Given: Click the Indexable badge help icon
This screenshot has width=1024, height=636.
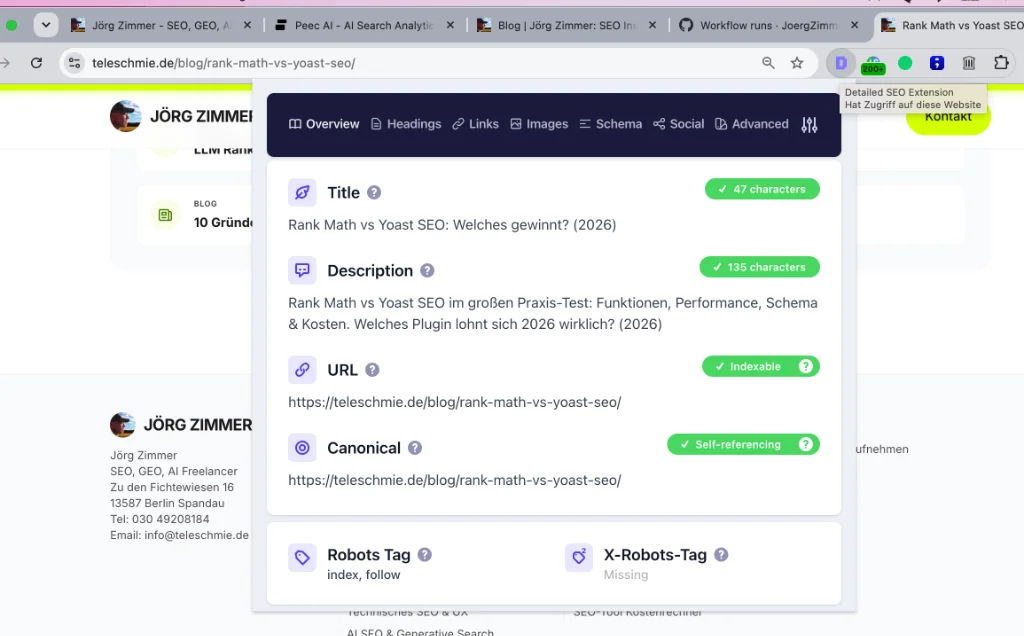Looking at the screenshot, I should (x=806, y=366).
